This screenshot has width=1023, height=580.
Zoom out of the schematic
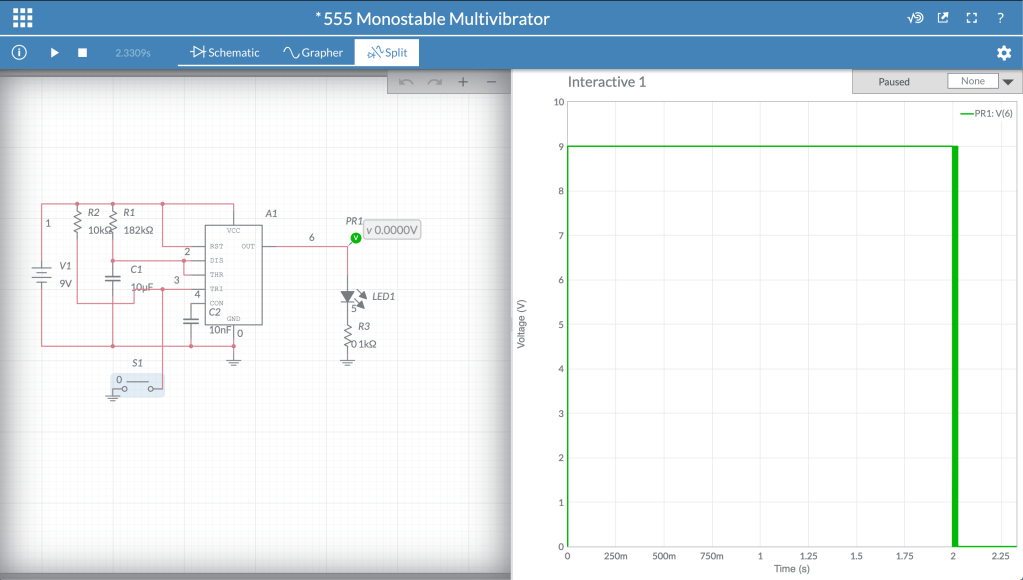tap(490, 82)
